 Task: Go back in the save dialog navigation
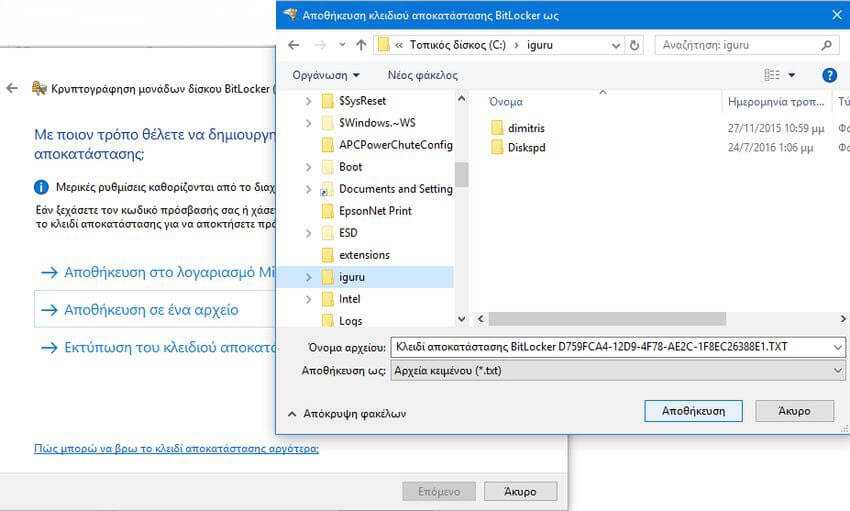coord(294,45)
